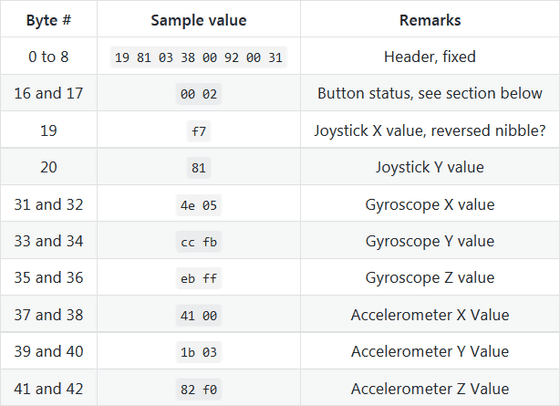Click the 00 02 button status code

199,94
